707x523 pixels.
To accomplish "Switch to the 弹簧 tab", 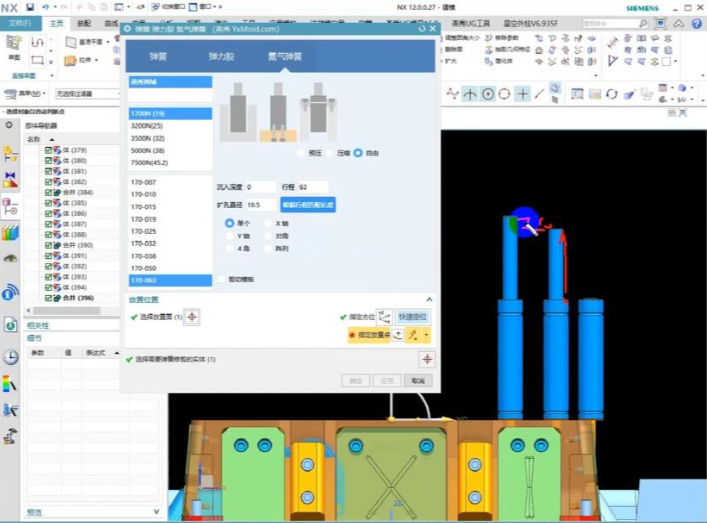I will pos(158,56).
